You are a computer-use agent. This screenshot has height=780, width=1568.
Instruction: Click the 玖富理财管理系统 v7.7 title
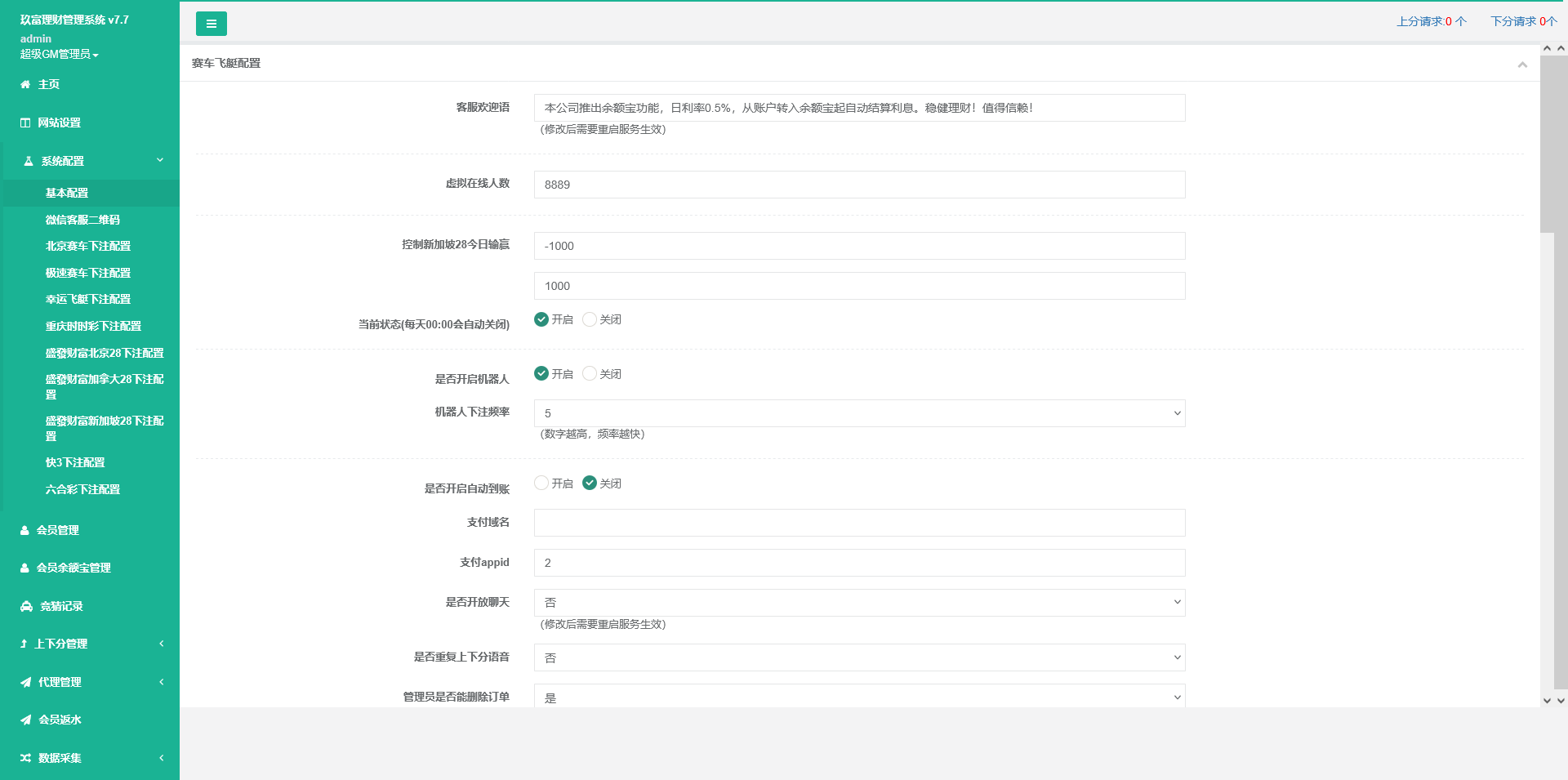click(74, 20)
